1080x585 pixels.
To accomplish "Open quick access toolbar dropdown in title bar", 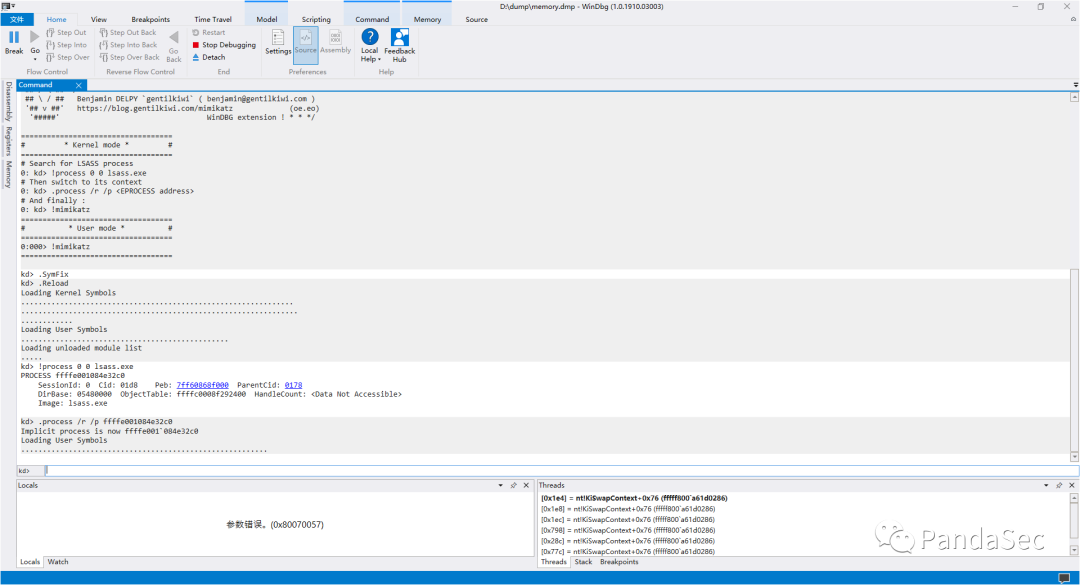I will 13,6.
